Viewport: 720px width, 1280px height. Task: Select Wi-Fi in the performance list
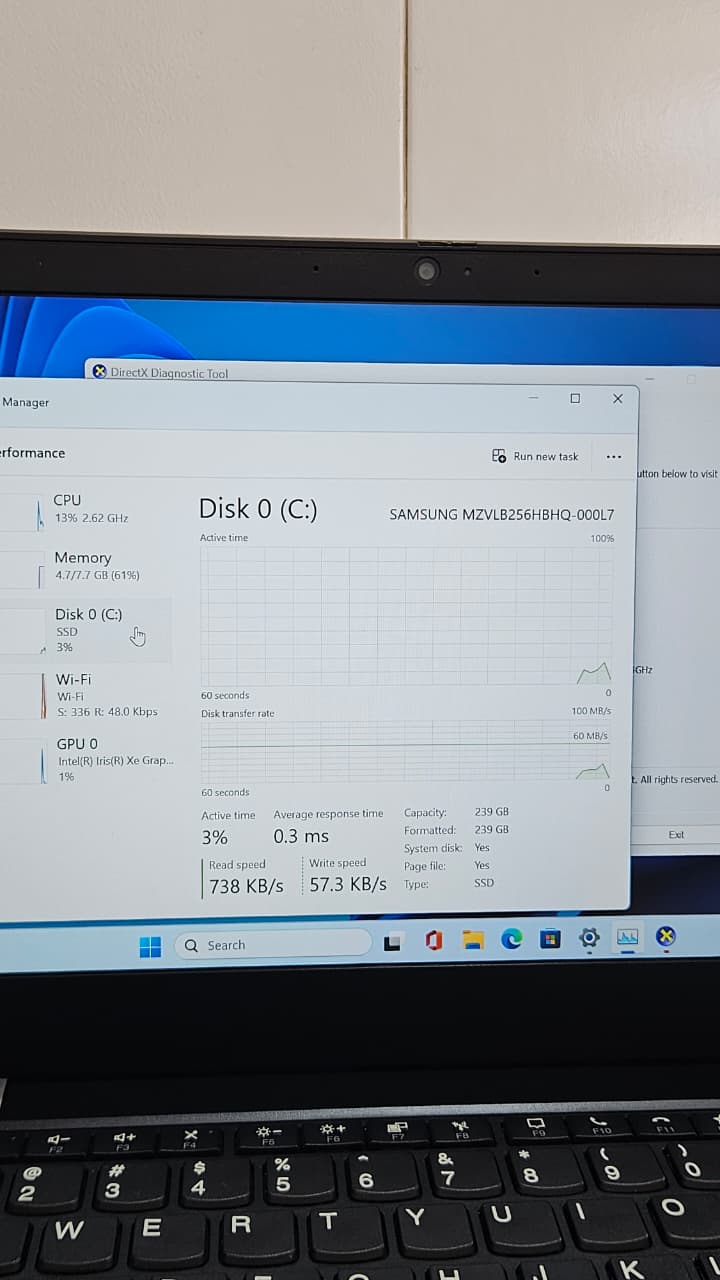(x=86, y=695)
